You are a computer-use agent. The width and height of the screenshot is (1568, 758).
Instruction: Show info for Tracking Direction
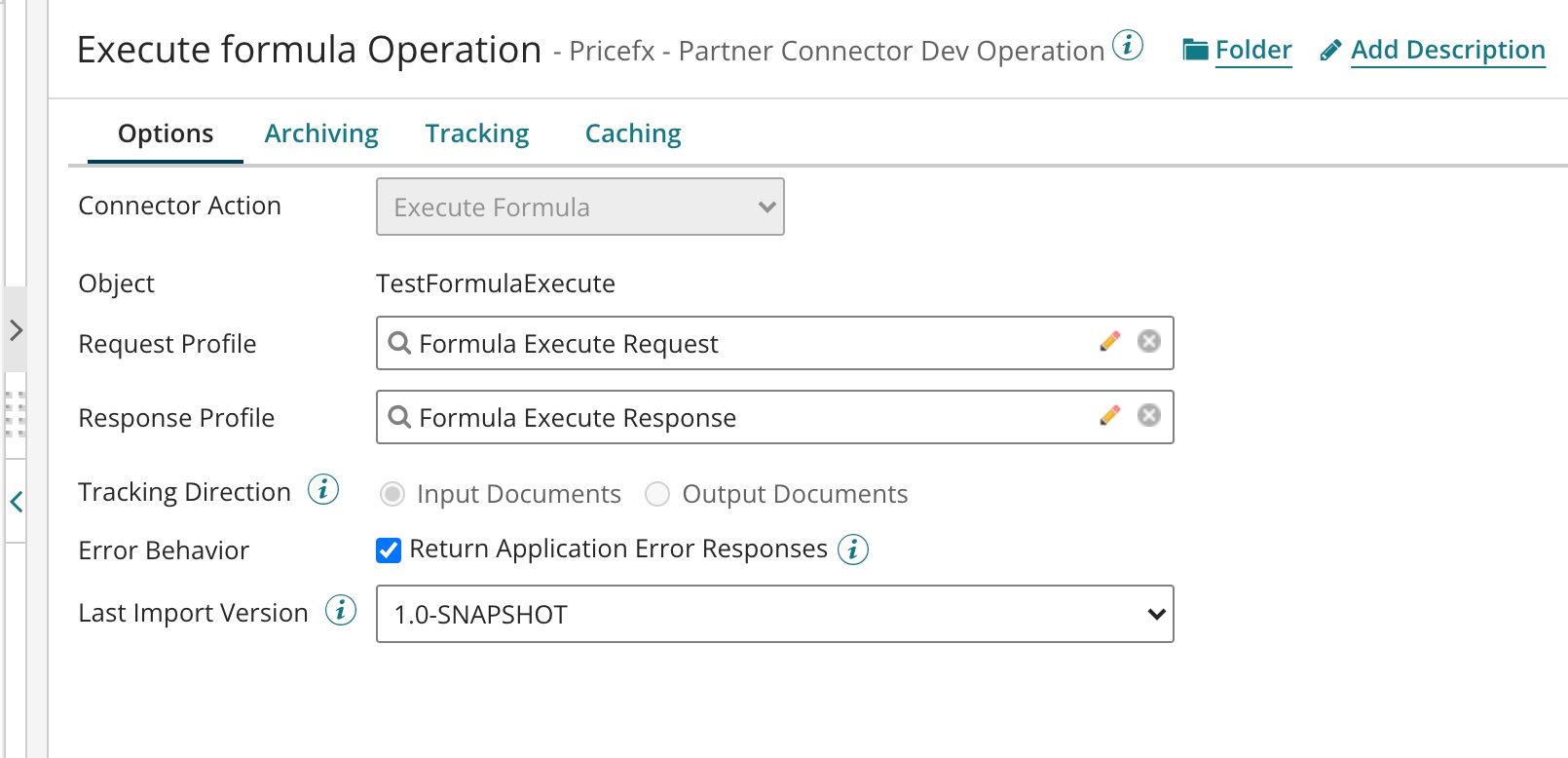coord(323,490)
